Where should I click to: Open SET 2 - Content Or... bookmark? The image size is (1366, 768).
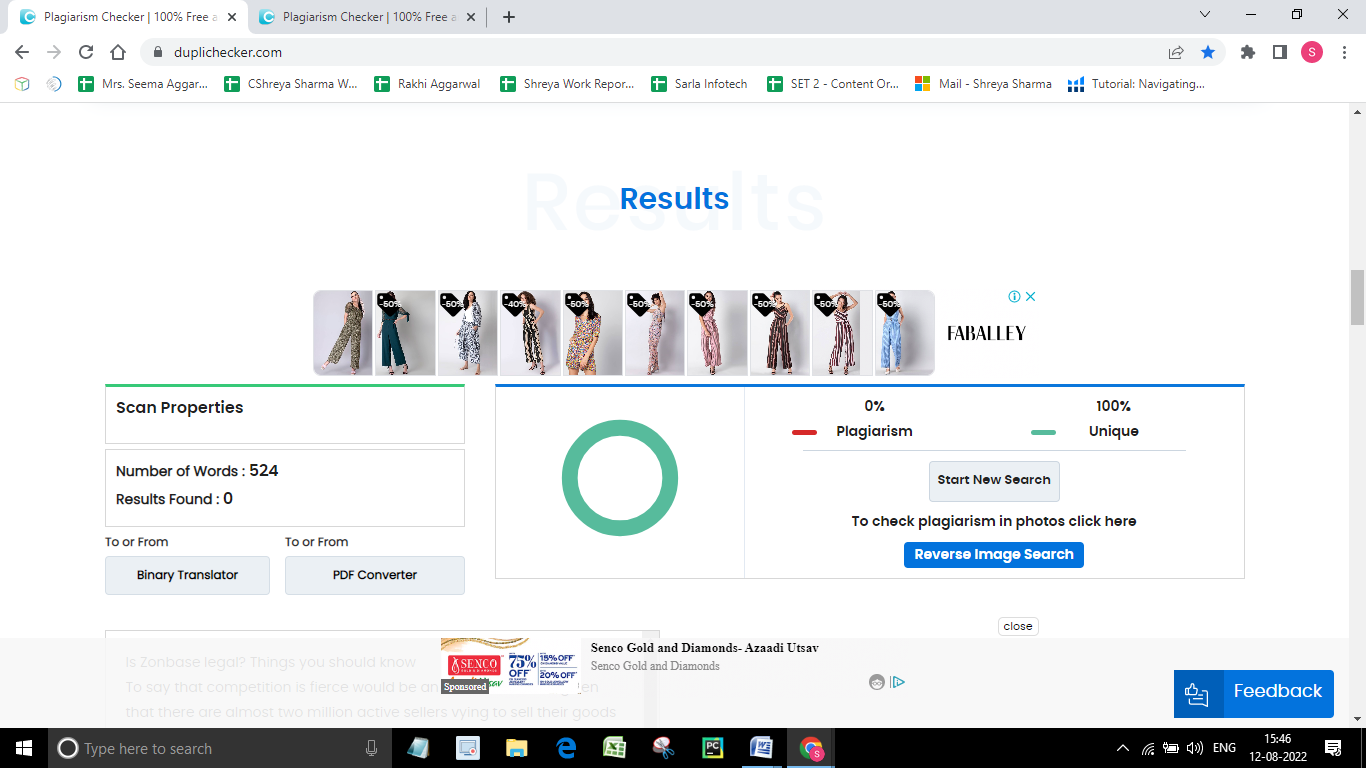pyautogui.click(x=833, y=84)
